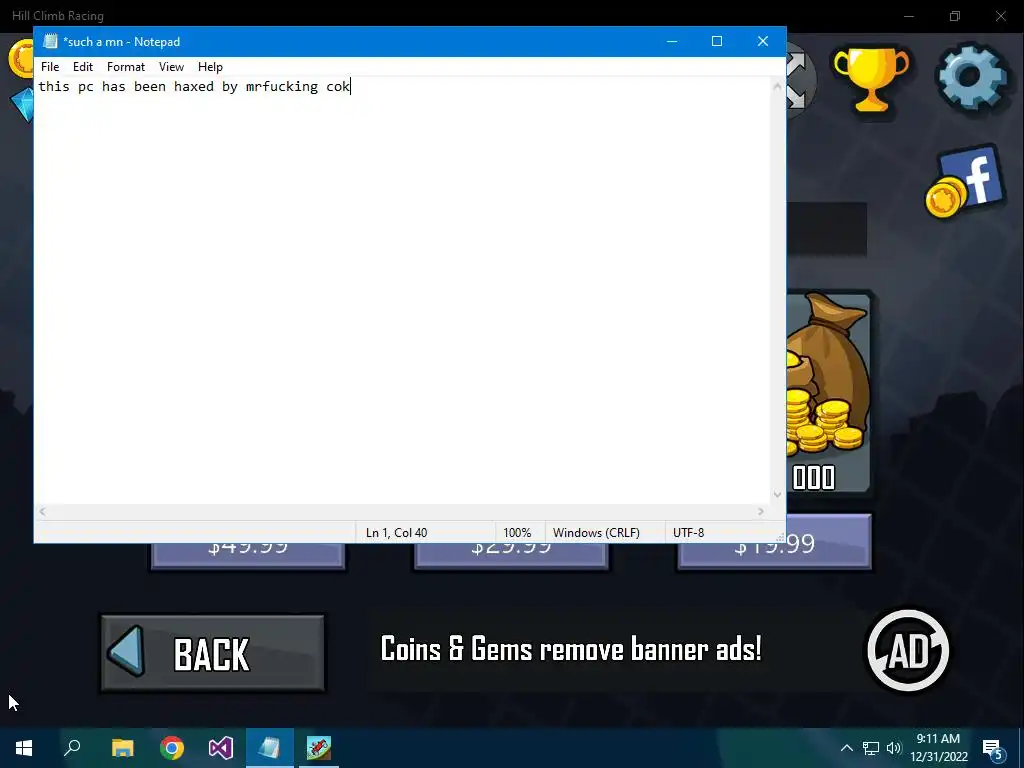This screenshot has width=1024, height=768.
Task: Click the partially hidden $29.99 button
Action: [x=511, y=556]
